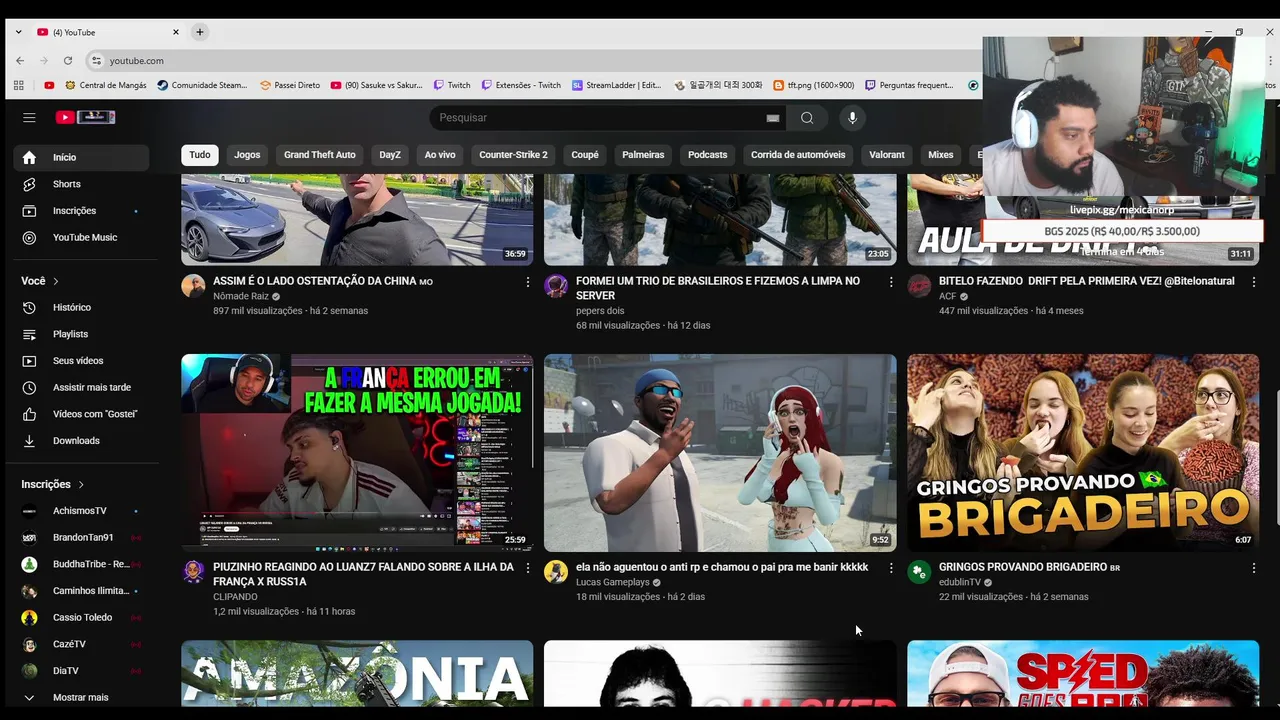The width and height of the screenshot is (1280, 720).
Task: Open Comunidade Steam bookmark
Action: point(202,85)
